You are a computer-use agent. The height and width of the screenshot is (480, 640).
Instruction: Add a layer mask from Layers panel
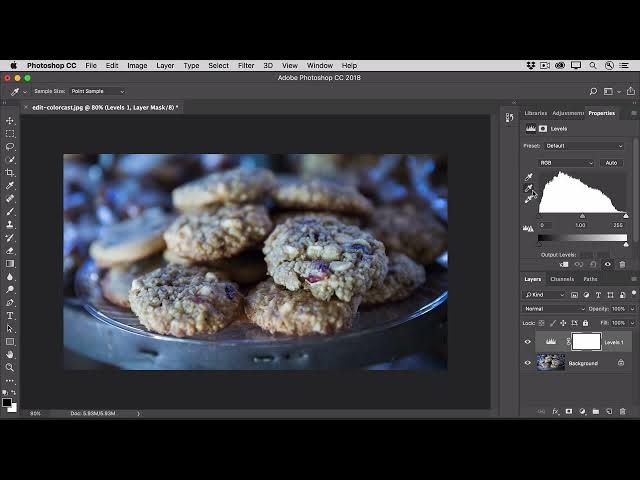pos(569,411)
